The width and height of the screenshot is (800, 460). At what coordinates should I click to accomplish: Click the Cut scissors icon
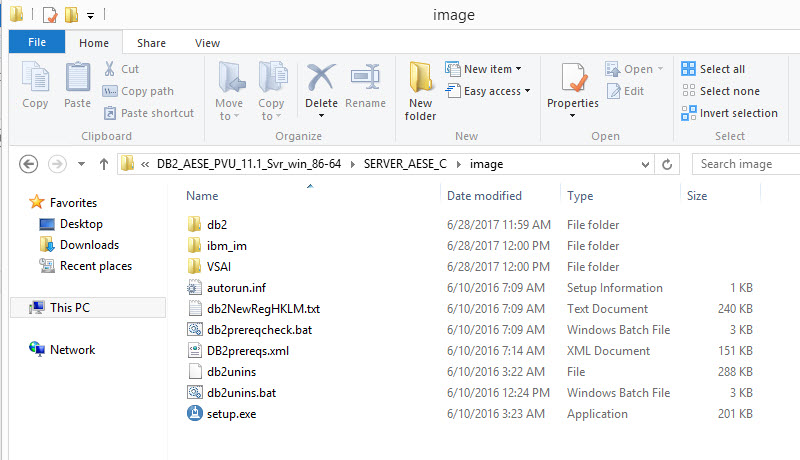tap(110, 69)
